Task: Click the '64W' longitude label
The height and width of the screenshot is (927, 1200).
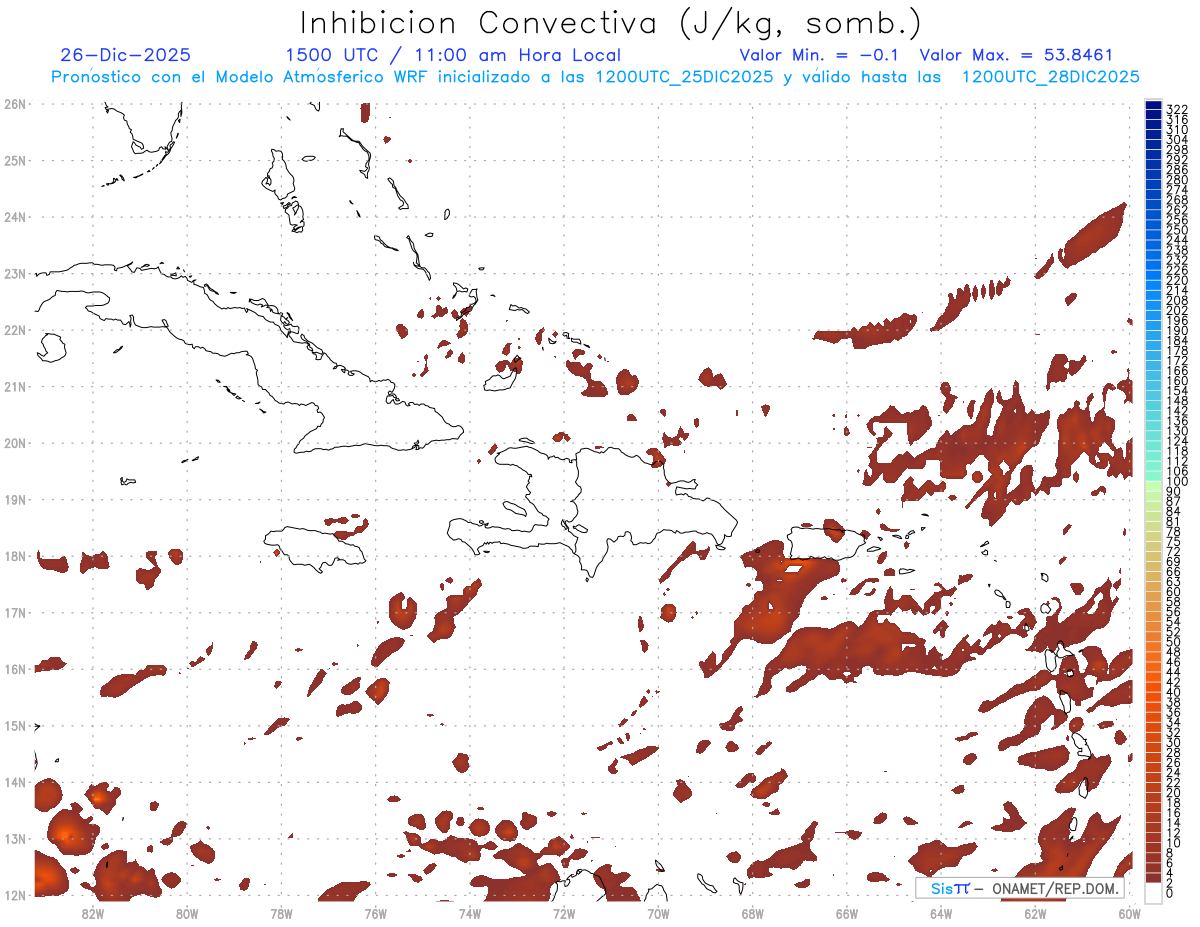Action: 941,913
